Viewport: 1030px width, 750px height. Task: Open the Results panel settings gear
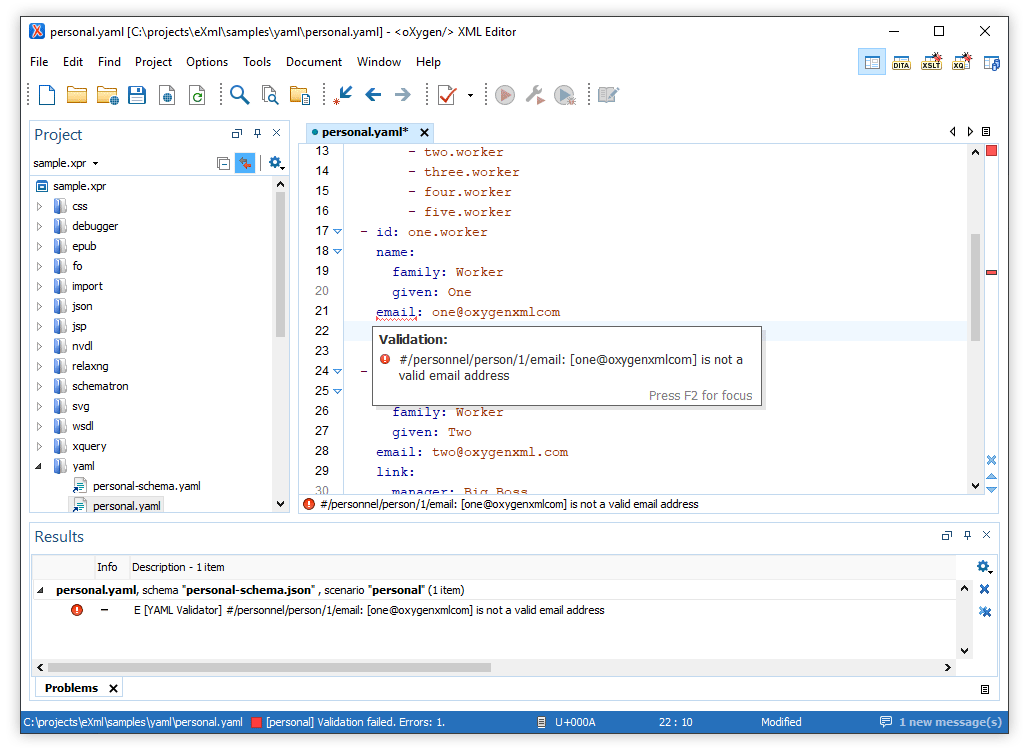click(x=984, y=567)
